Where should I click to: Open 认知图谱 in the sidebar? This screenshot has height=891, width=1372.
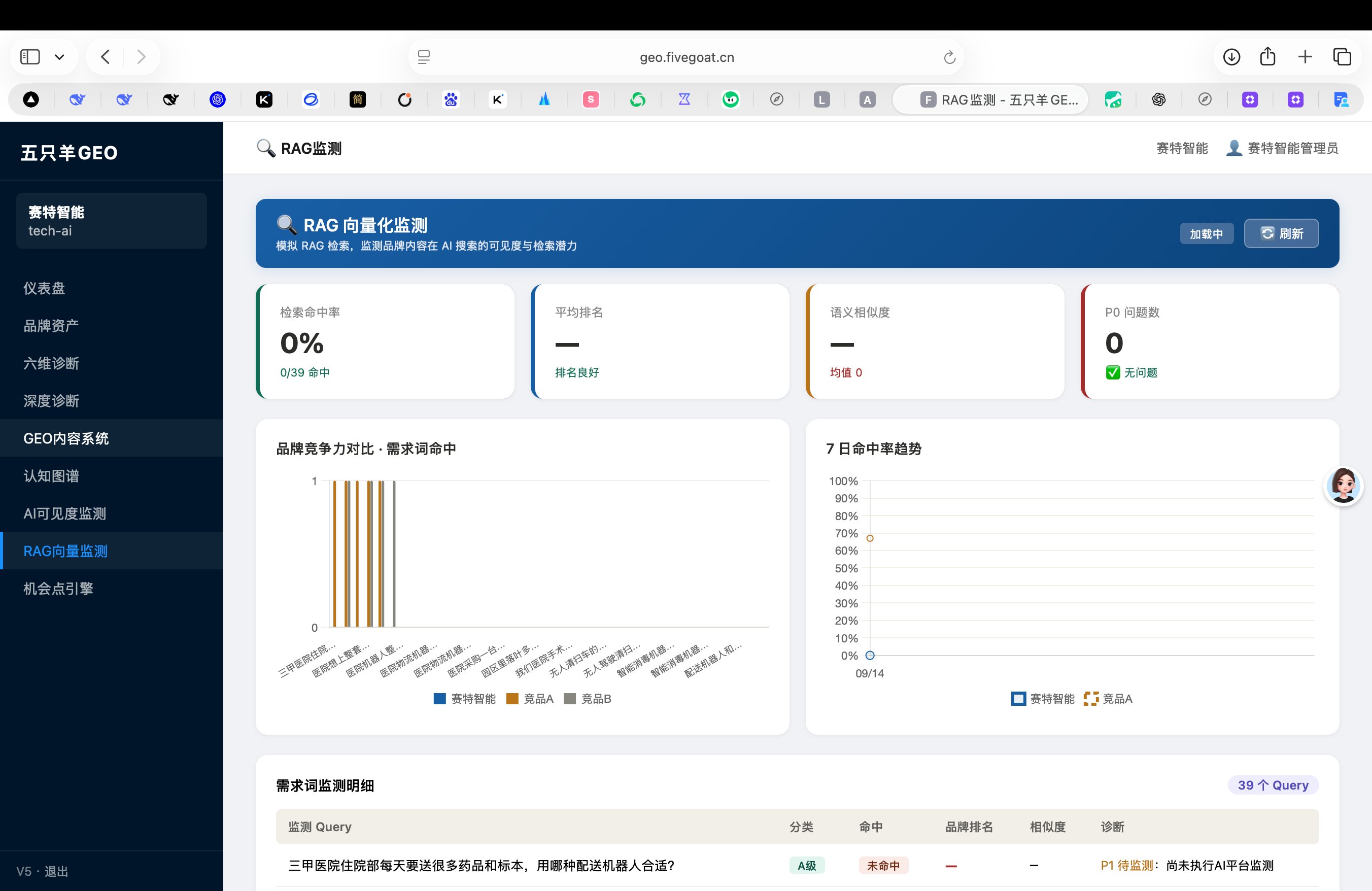111,475
